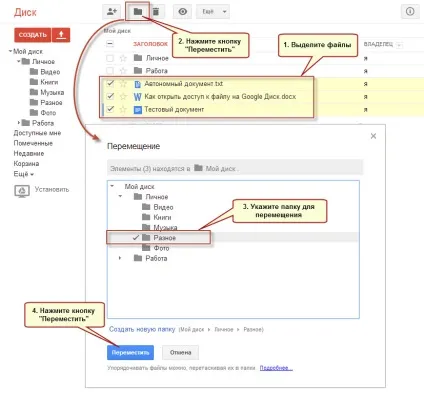Click the red upload arrow button
424x398 pixels.
[61, 35]
